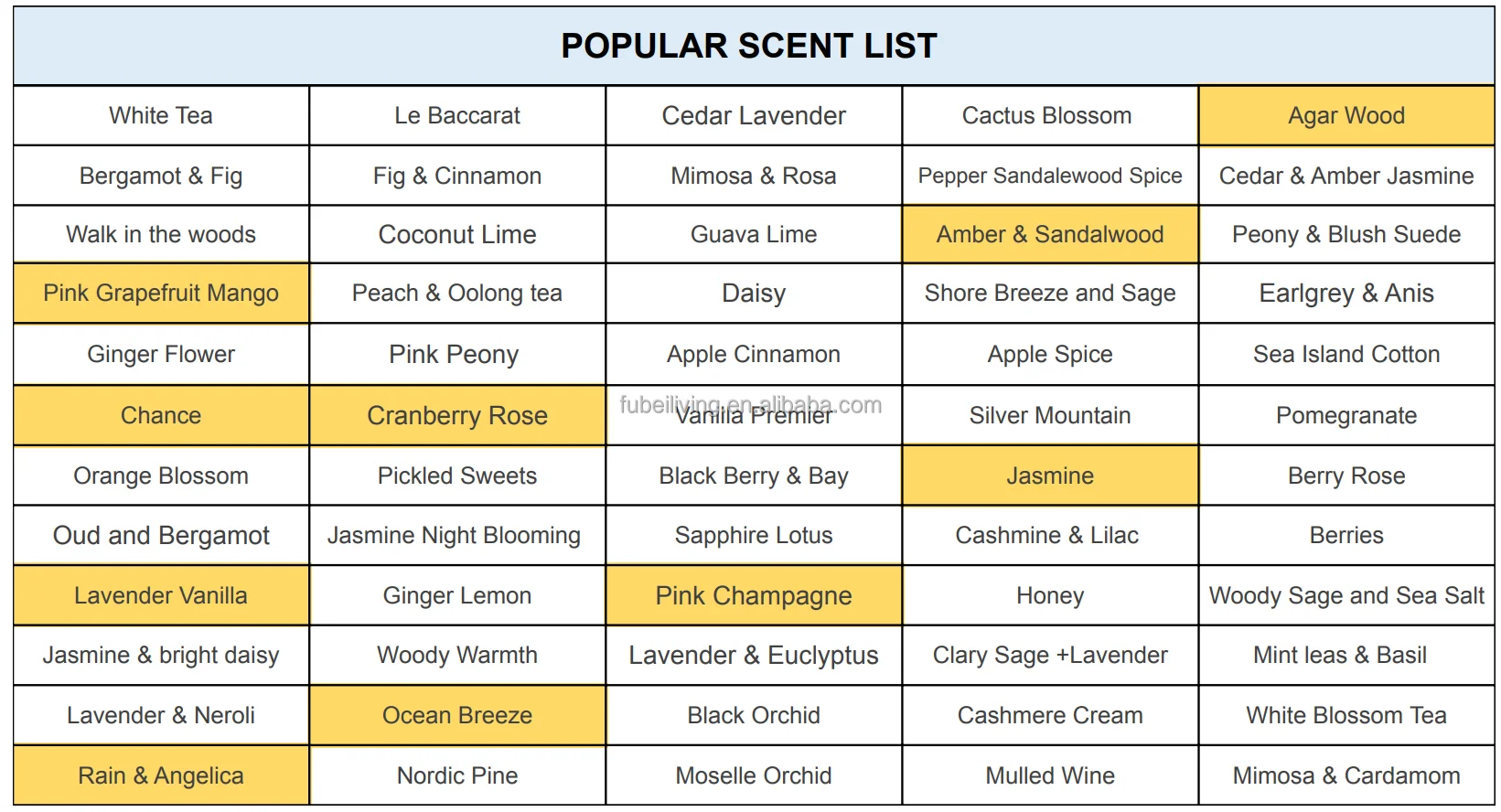Click the Coconut Lime cell

tap(457, 234)
